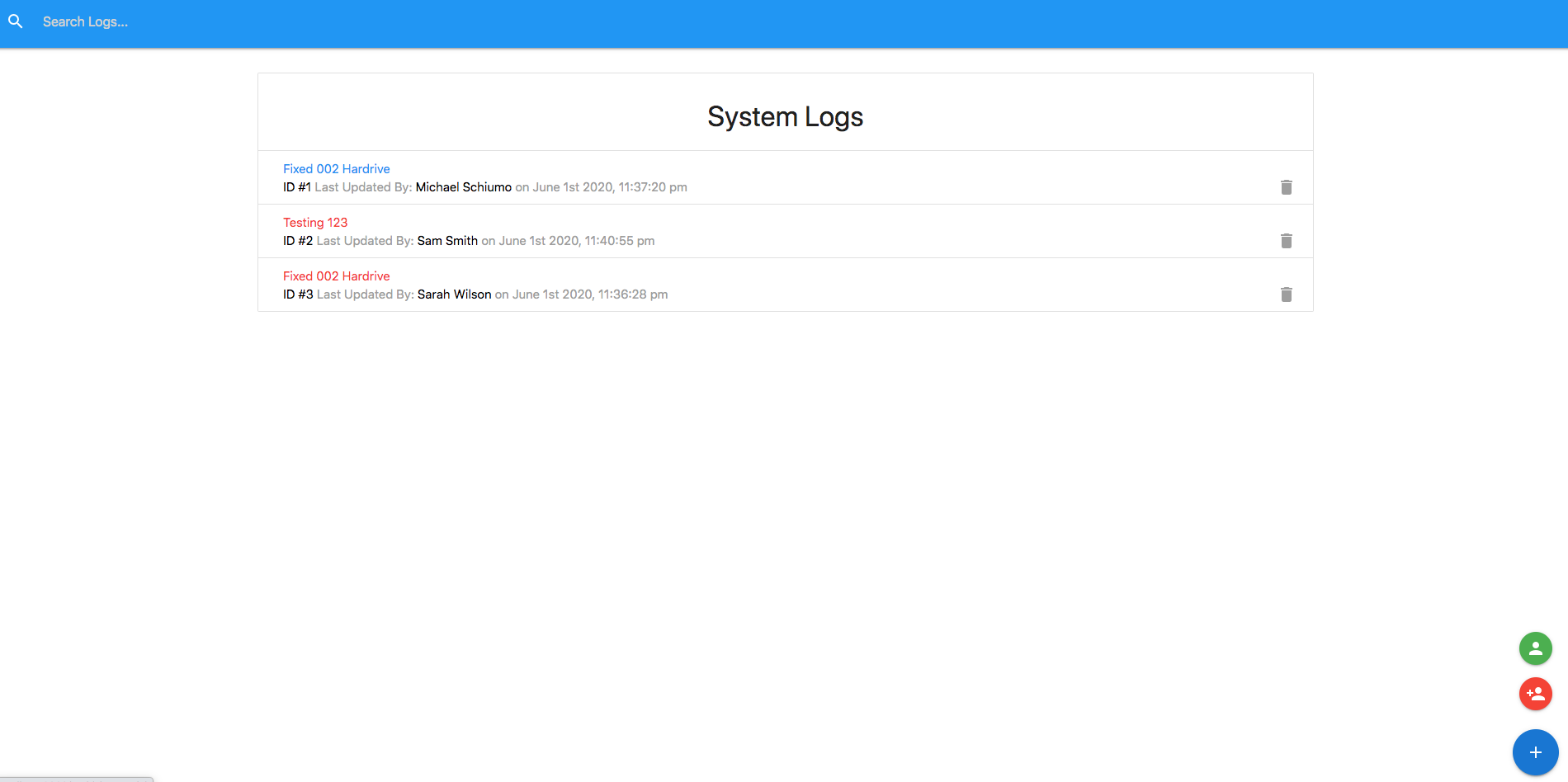Click timestamp 11:37:20 pm

click(653, 187)
